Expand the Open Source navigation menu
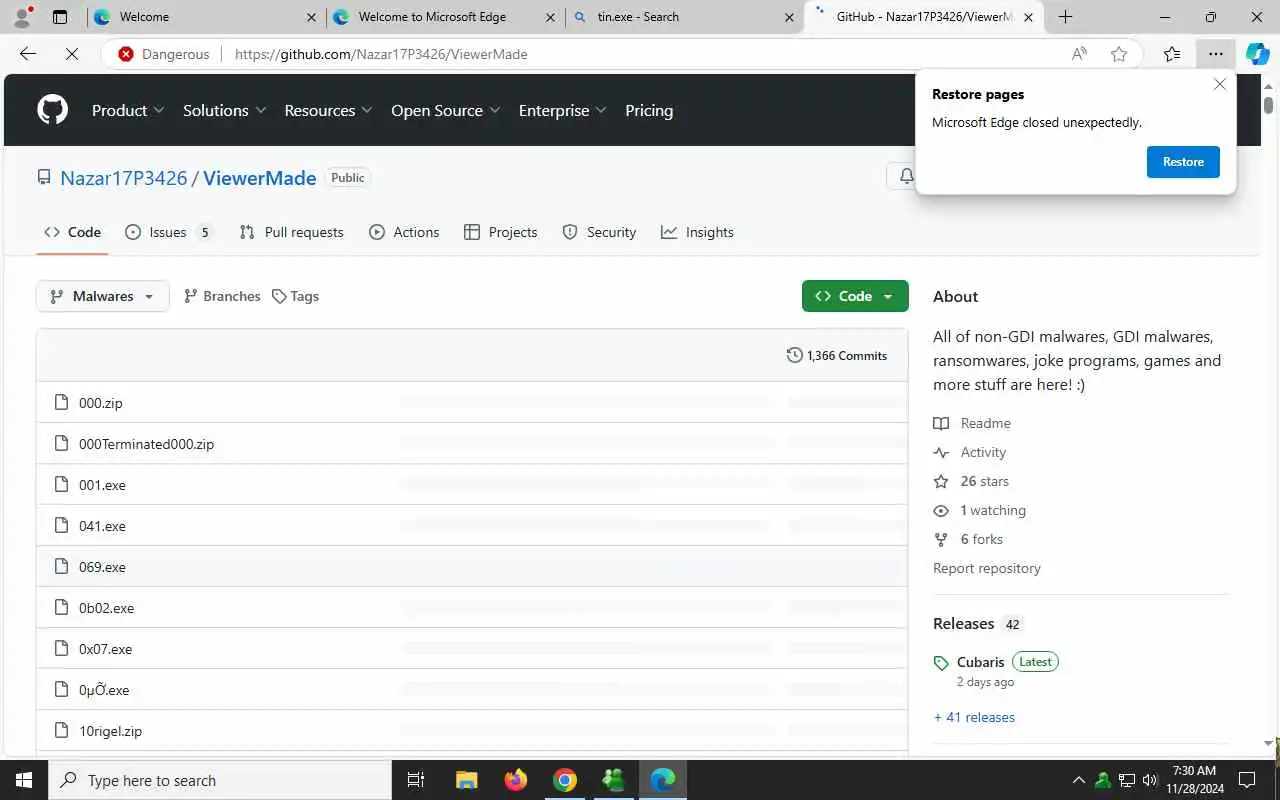This screenshot has width=1280, height=800. pos(445,110)
